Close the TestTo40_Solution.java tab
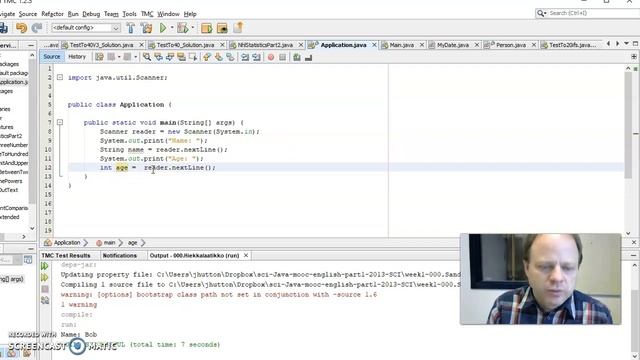The width and height of the screenshot is (640, 360). (x=222, y=45)
